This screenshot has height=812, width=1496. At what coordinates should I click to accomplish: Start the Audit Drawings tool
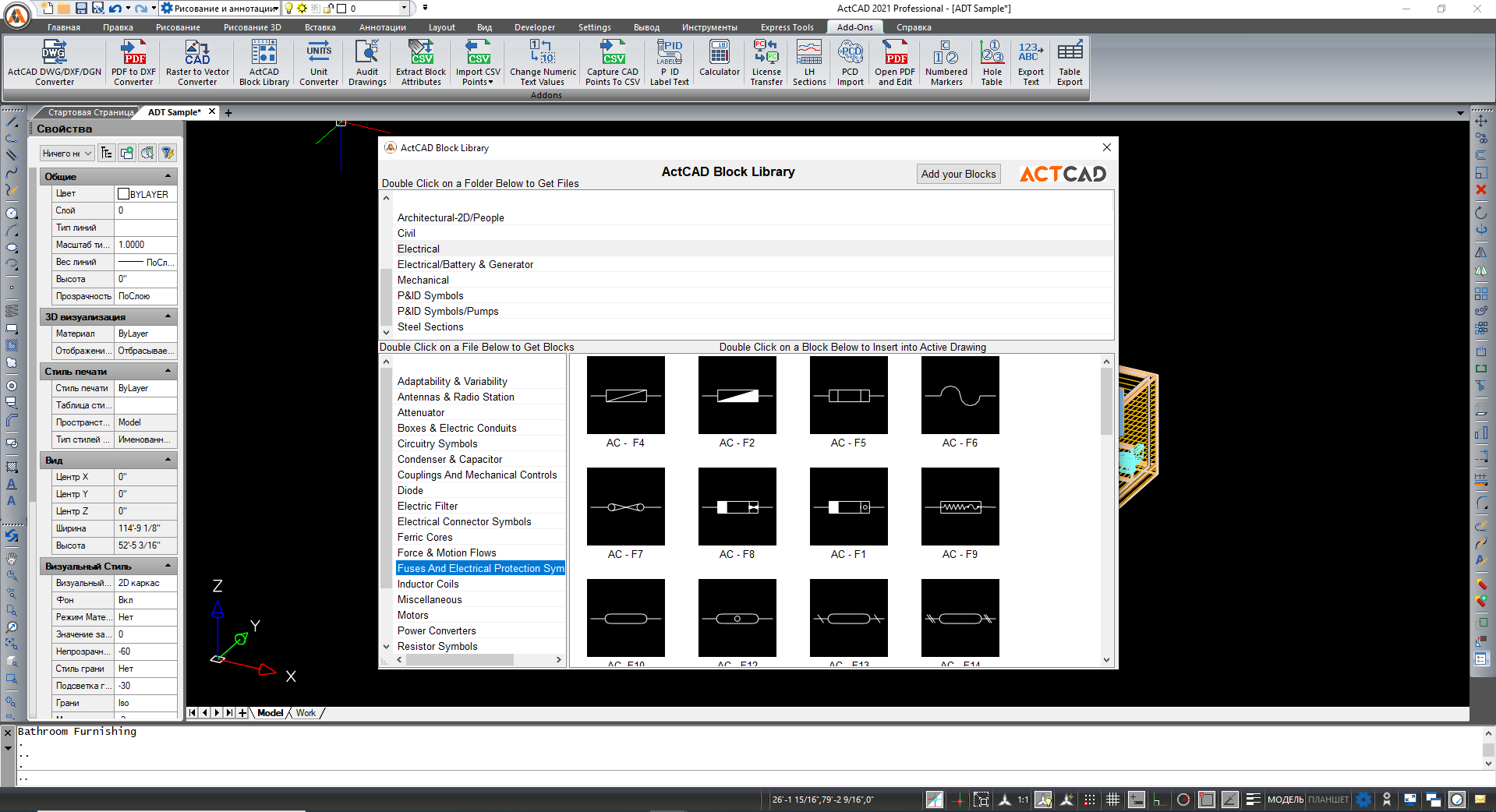pyautogui.click(x=366, y=62)
